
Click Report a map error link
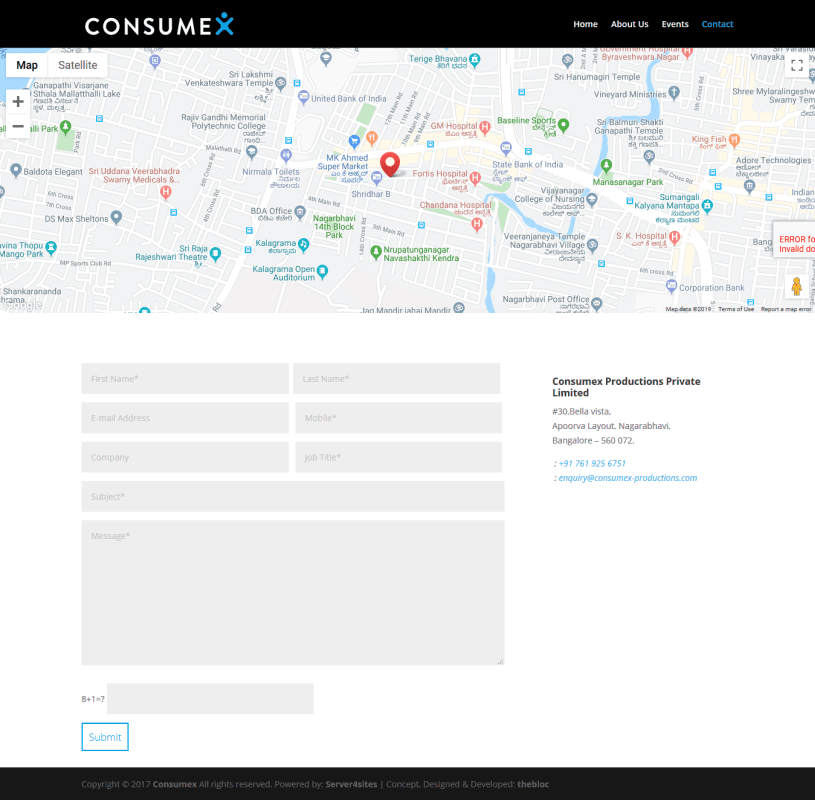(x=786, y=309)
